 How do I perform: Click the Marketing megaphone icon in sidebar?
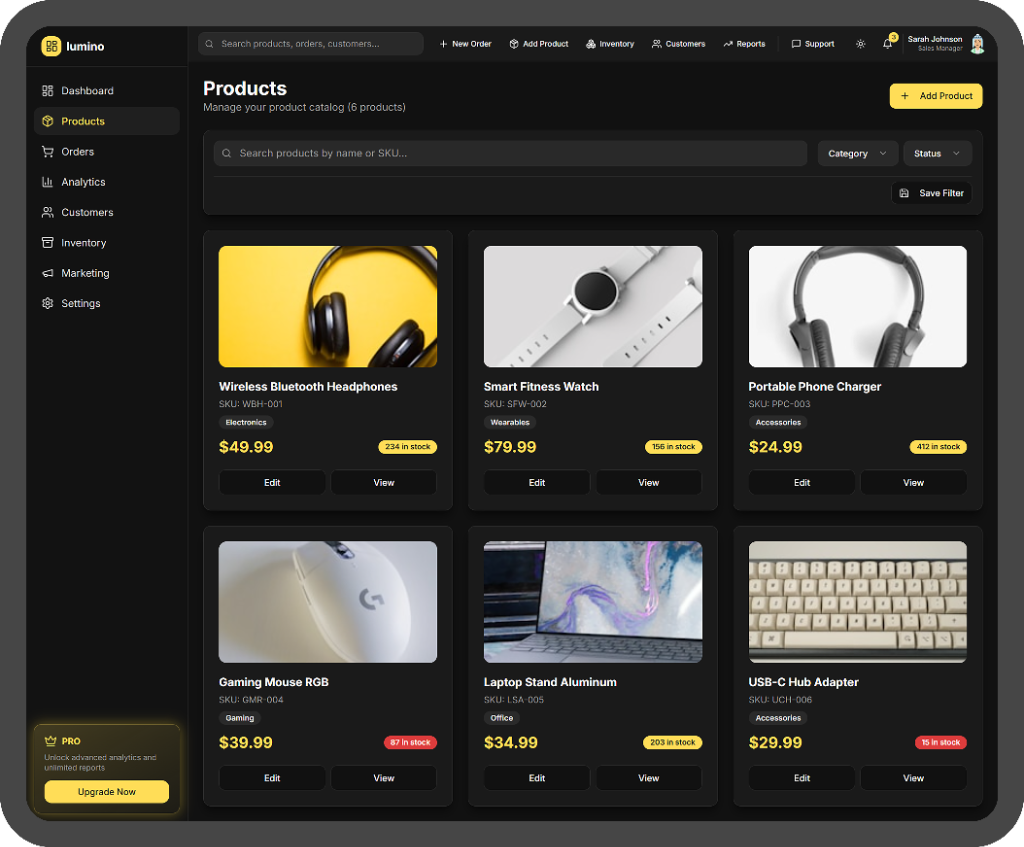click(47, 273)
